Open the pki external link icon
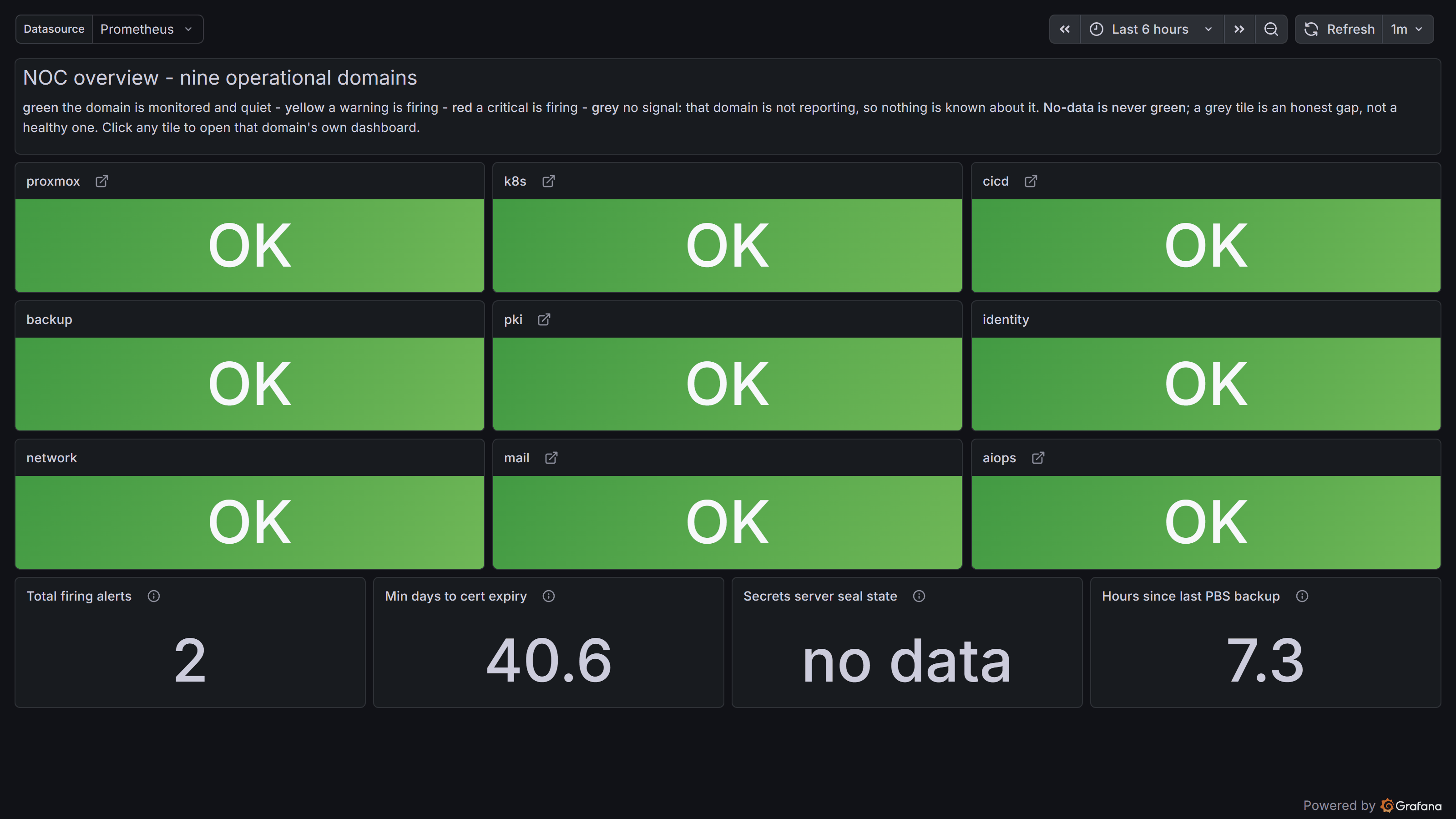This screenshot has width=1456, height=819. (544, 320)
